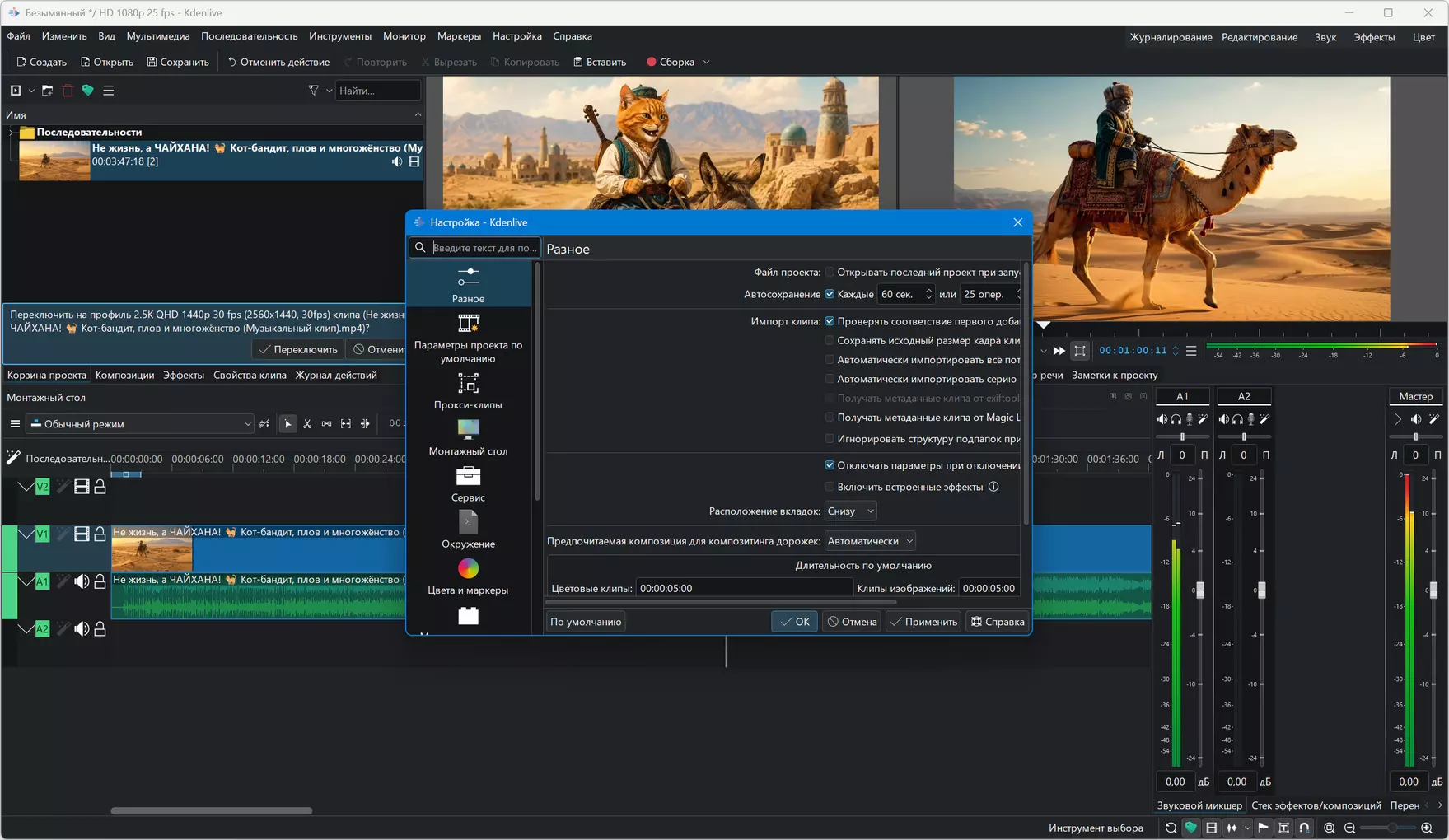
Task: Click Переключить in the profile switch prompt
Action: [298, 349]
